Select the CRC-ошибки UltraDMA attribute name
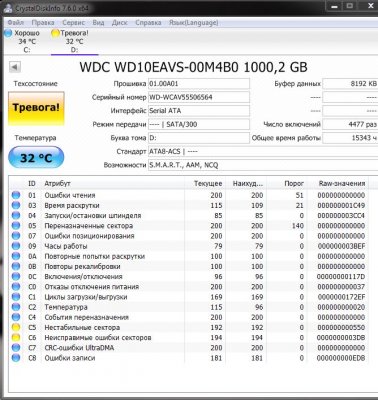The image size is (378, 400). (79, 348)
